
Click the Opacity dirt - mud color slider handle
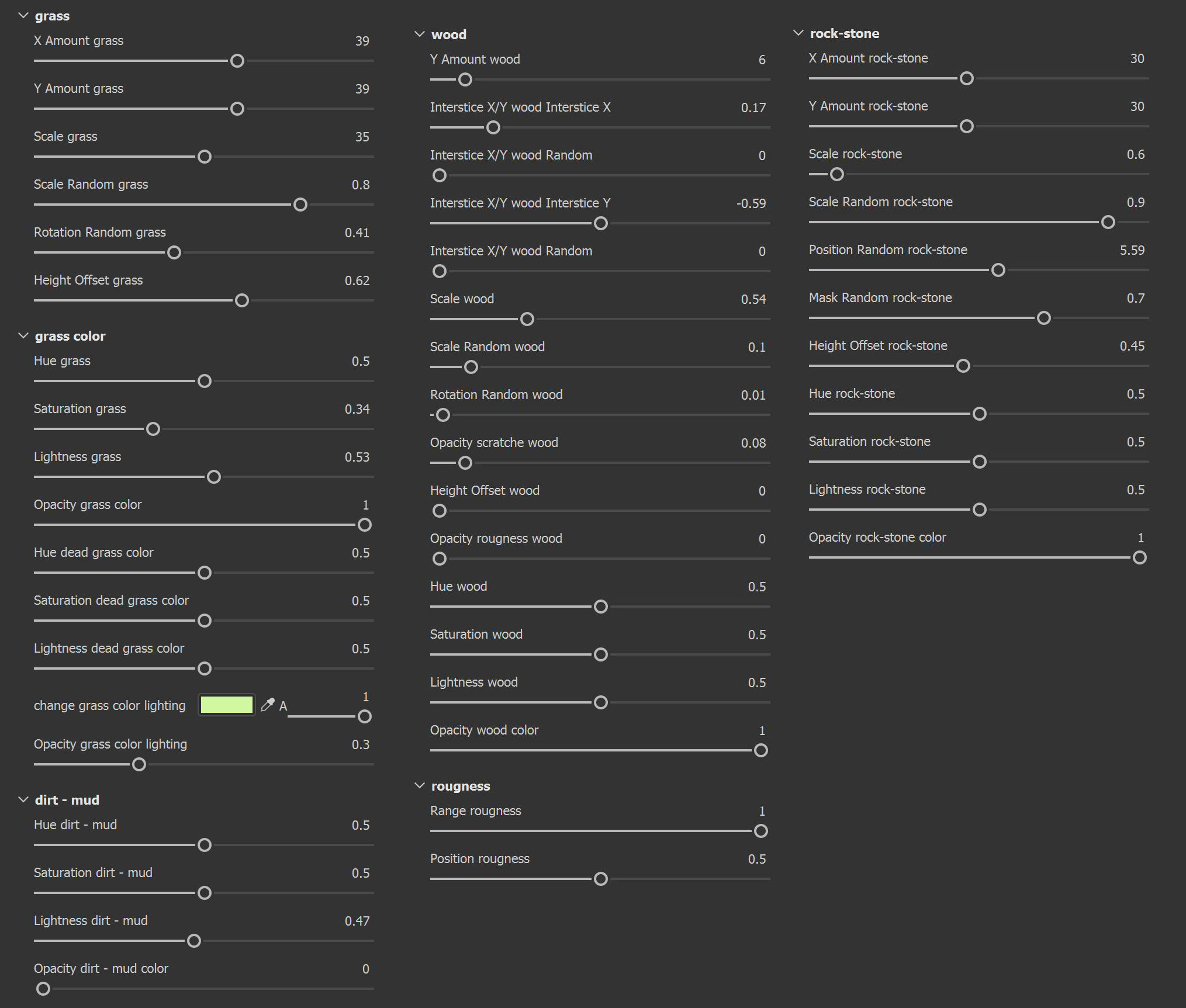coord(43,989)
